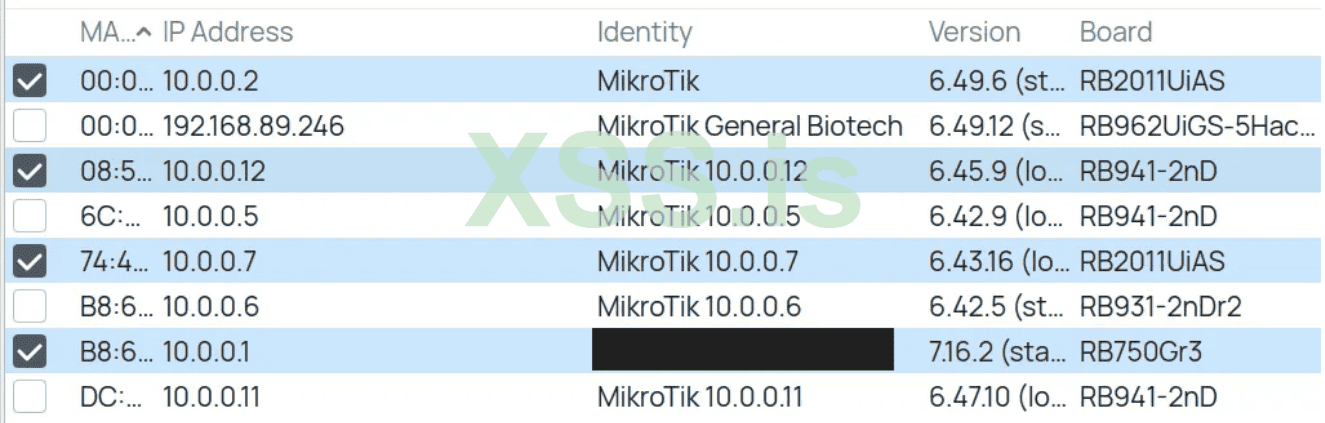Toggle the sort arrow next to MAC header
The width and height of the screenshot is (1325, 423).
click(x=145, y=32)
